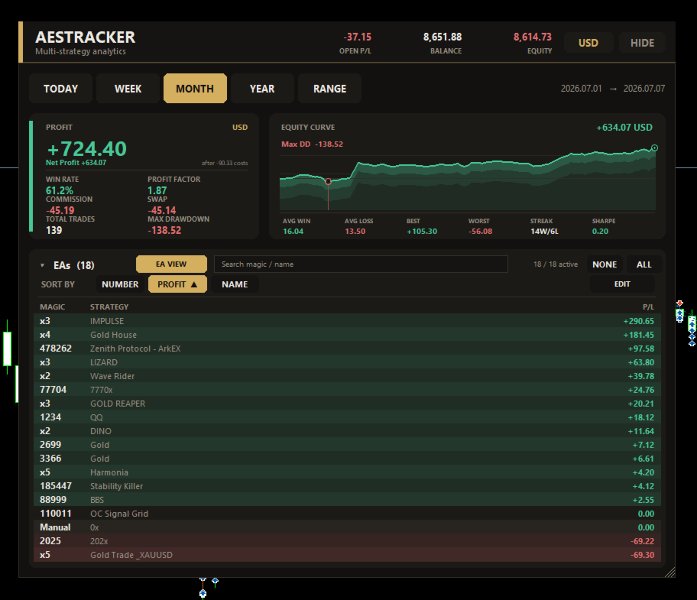Collapse the EAs (18) section arrow
The width and height of the screenshot is (697, 600).
[42, 265]
